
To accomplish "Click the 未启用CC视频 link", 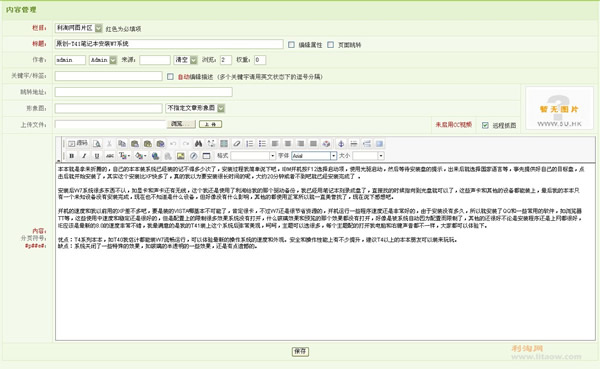I will pyautogui.click(x=453, y=125).
